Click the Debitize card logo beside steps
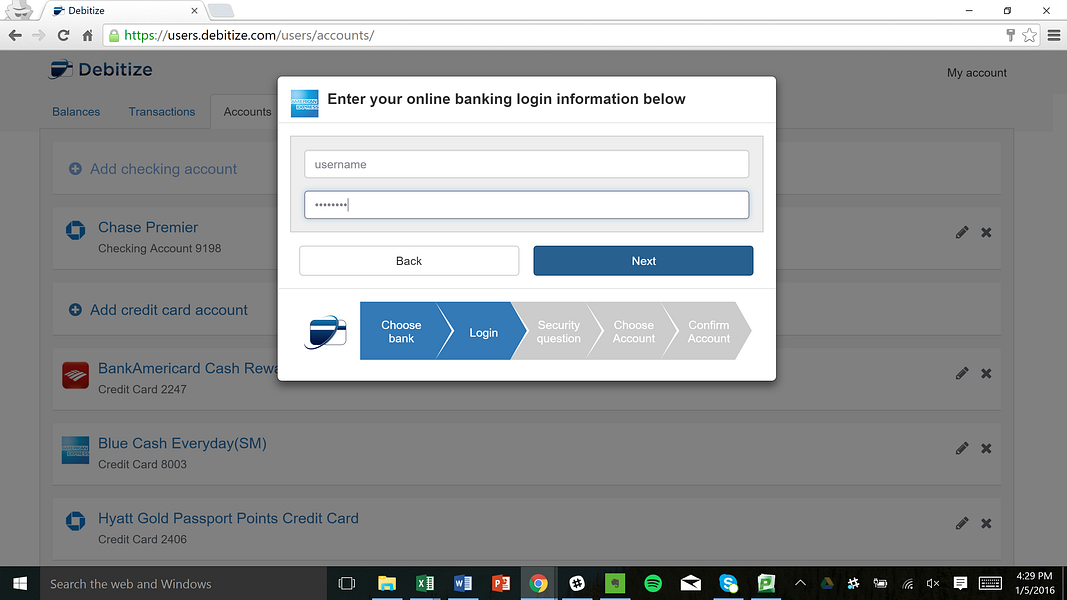 pyautogui.click(x=325, y=331)
